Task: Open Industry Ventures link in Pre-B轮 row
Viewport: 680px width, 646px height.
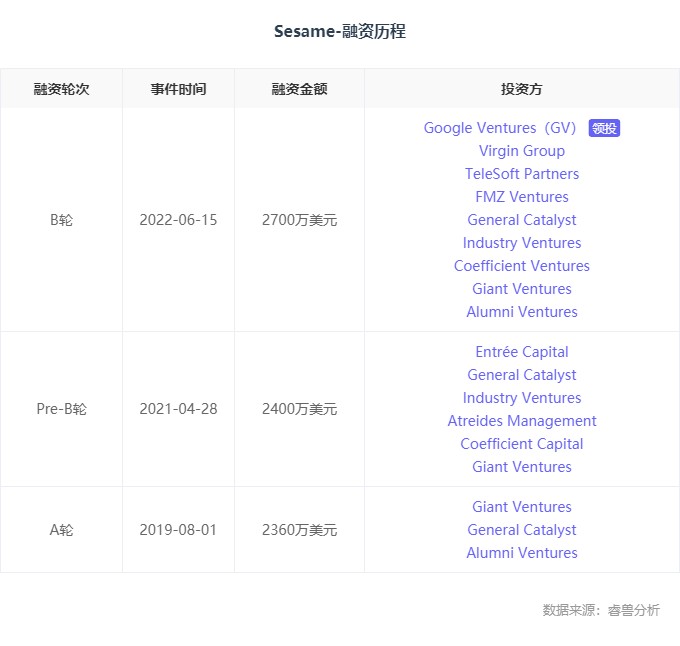Action: pos(522,398)
